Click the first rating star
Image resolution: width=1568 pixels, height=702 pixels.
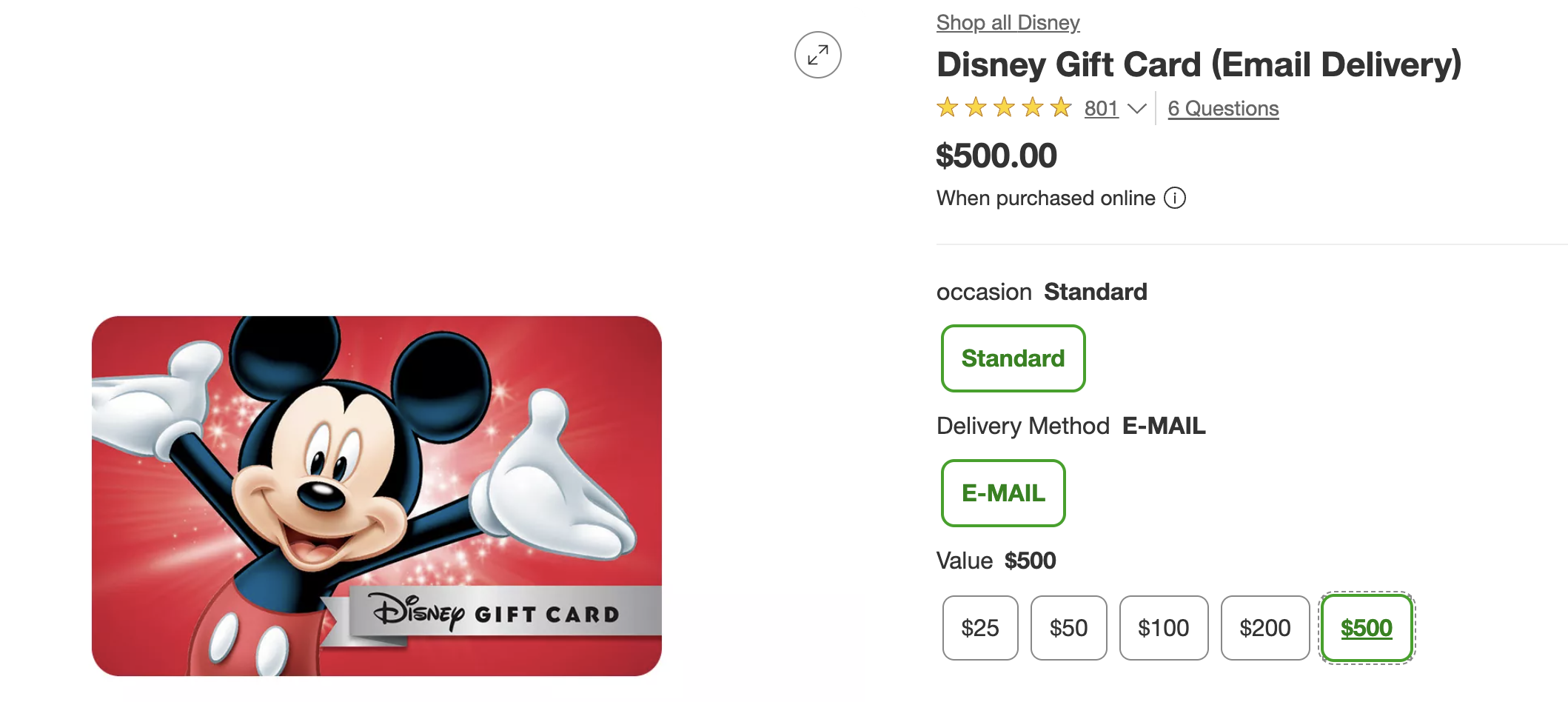point(948,108)
